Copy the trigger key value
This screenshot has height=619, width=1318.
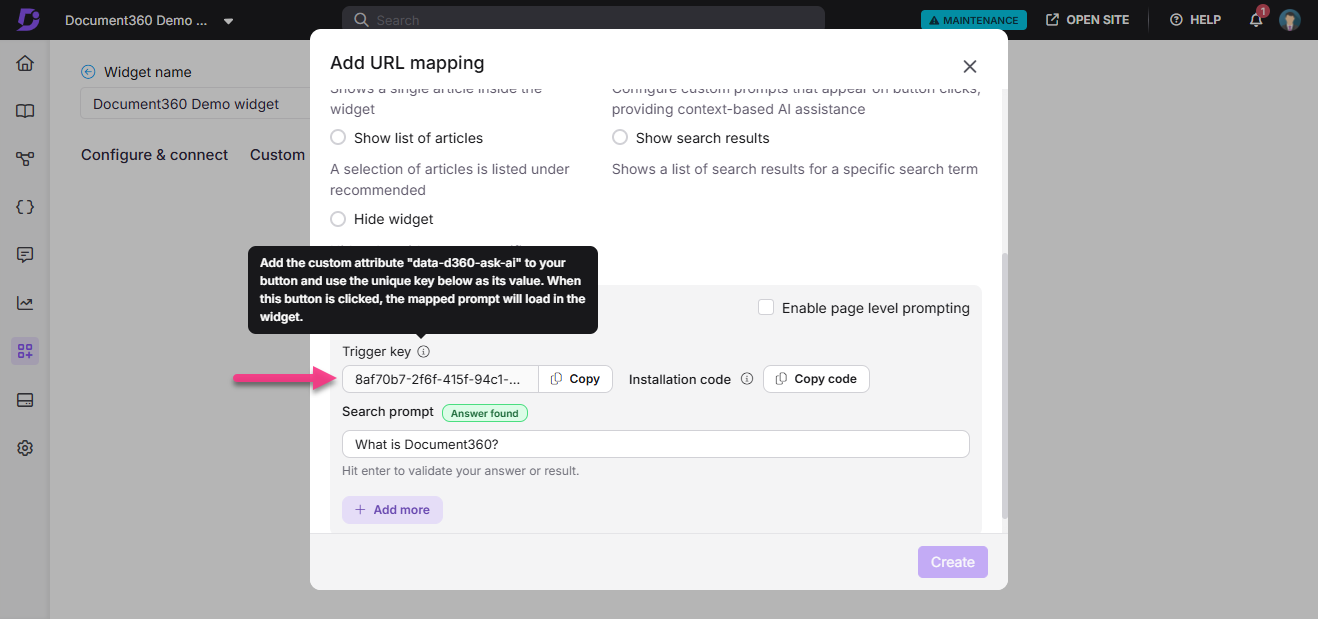tap(576, 379)
